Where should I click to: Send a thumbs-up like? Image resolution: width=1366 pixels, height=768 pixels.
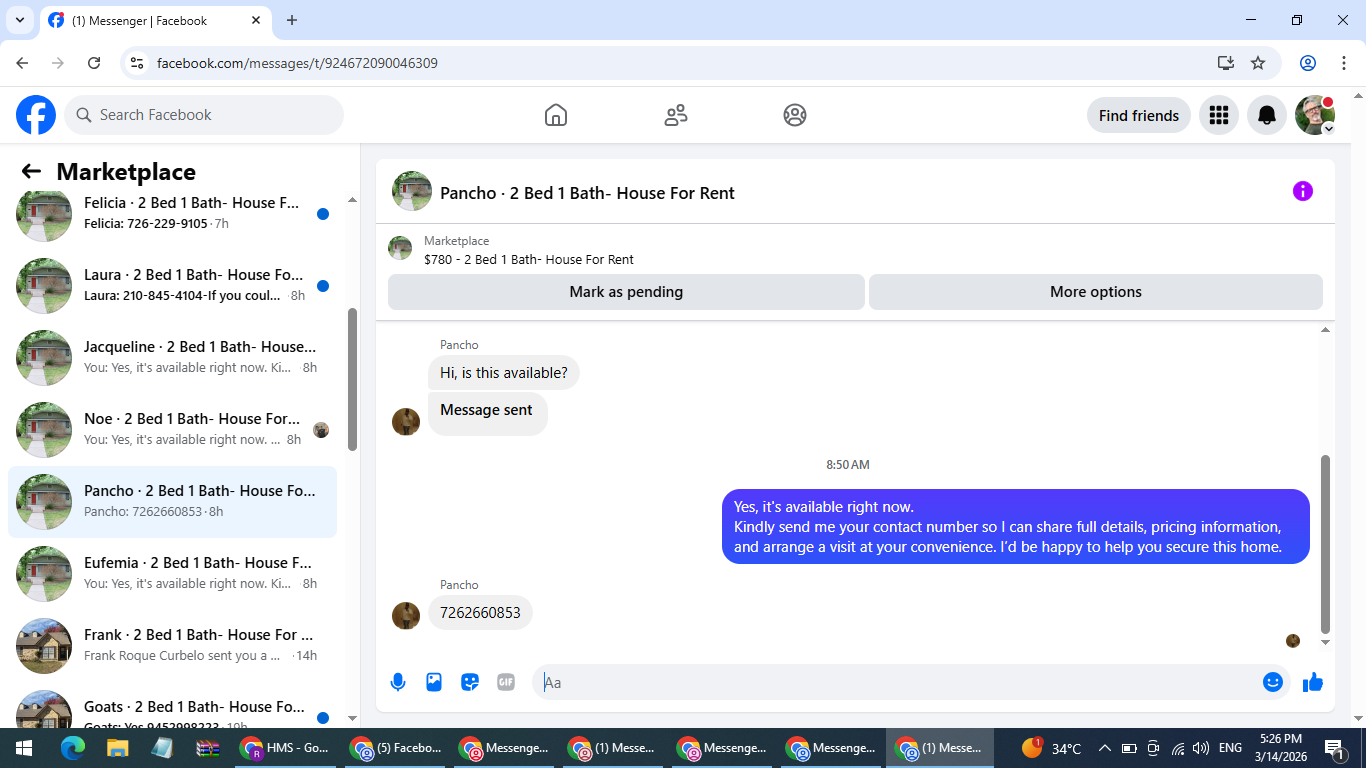click(1313, 682)
